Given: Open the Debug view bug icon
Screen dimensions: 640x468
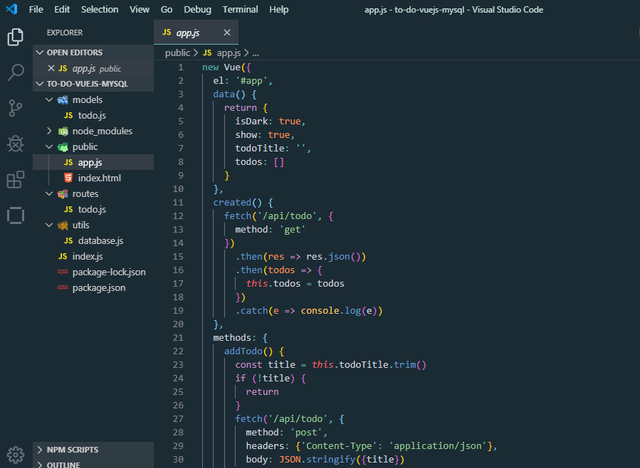Looking at the screenshot, I should pyautogui.click(x=16, y=144).
